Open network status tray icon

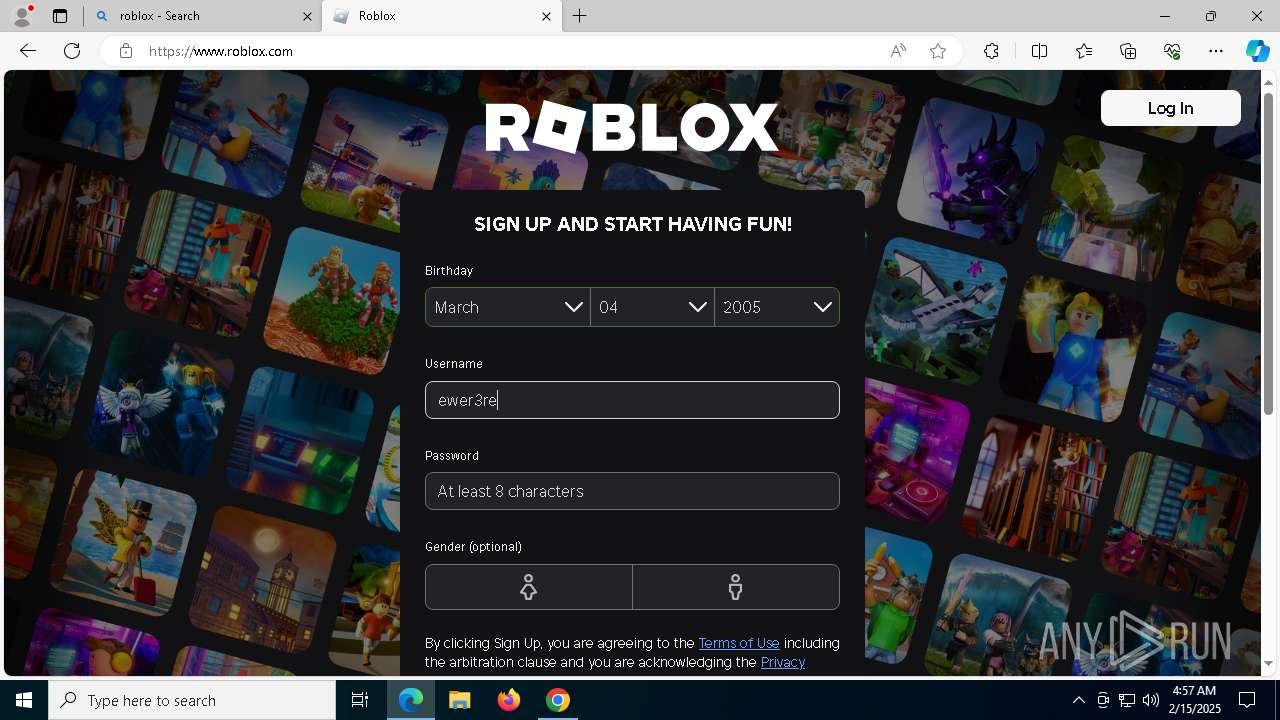click(1127, 700)
